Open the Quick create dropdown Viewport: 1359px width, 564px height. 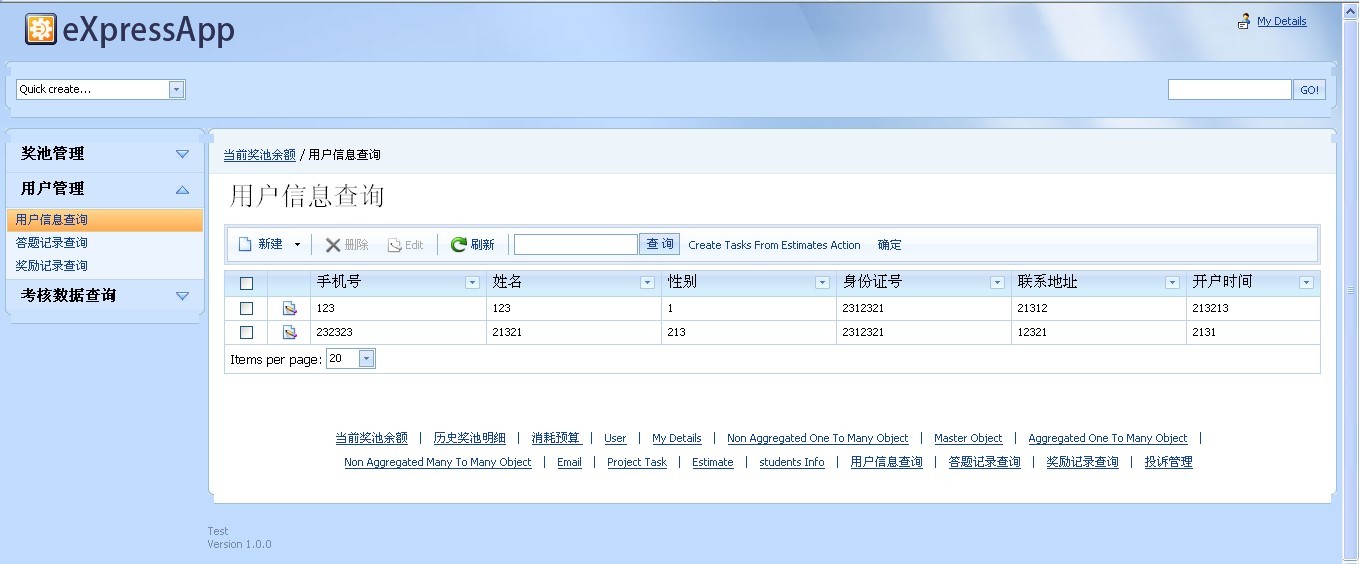tap(177, 90)
